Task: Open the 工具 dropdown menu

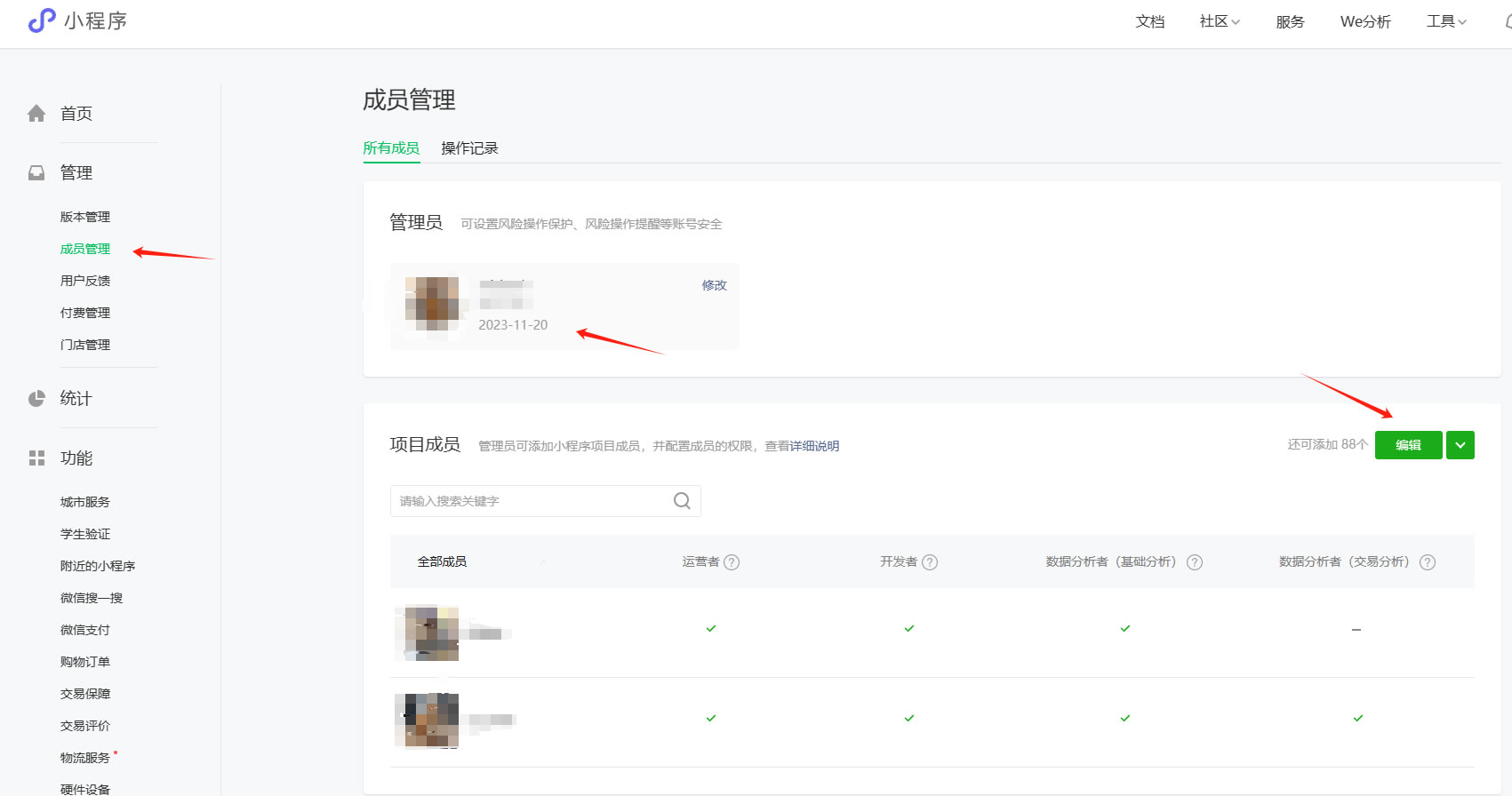Action: coord(1445,21)
